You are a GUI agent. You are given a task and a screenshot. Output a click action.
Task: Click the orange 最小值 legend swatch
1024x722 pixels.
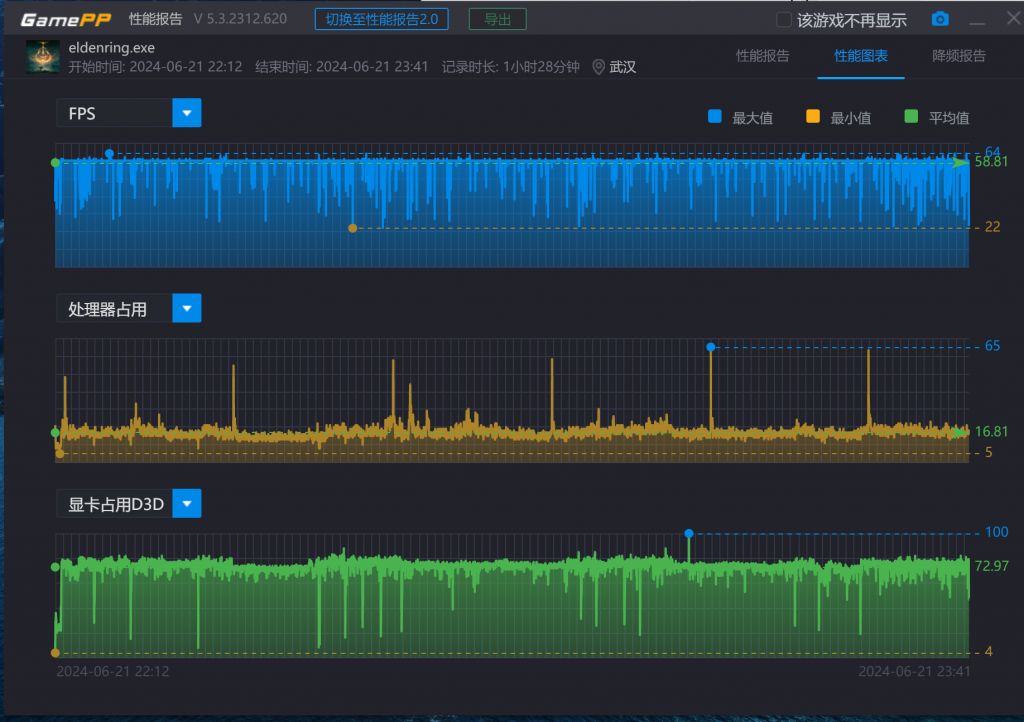[x=813, y=117]
